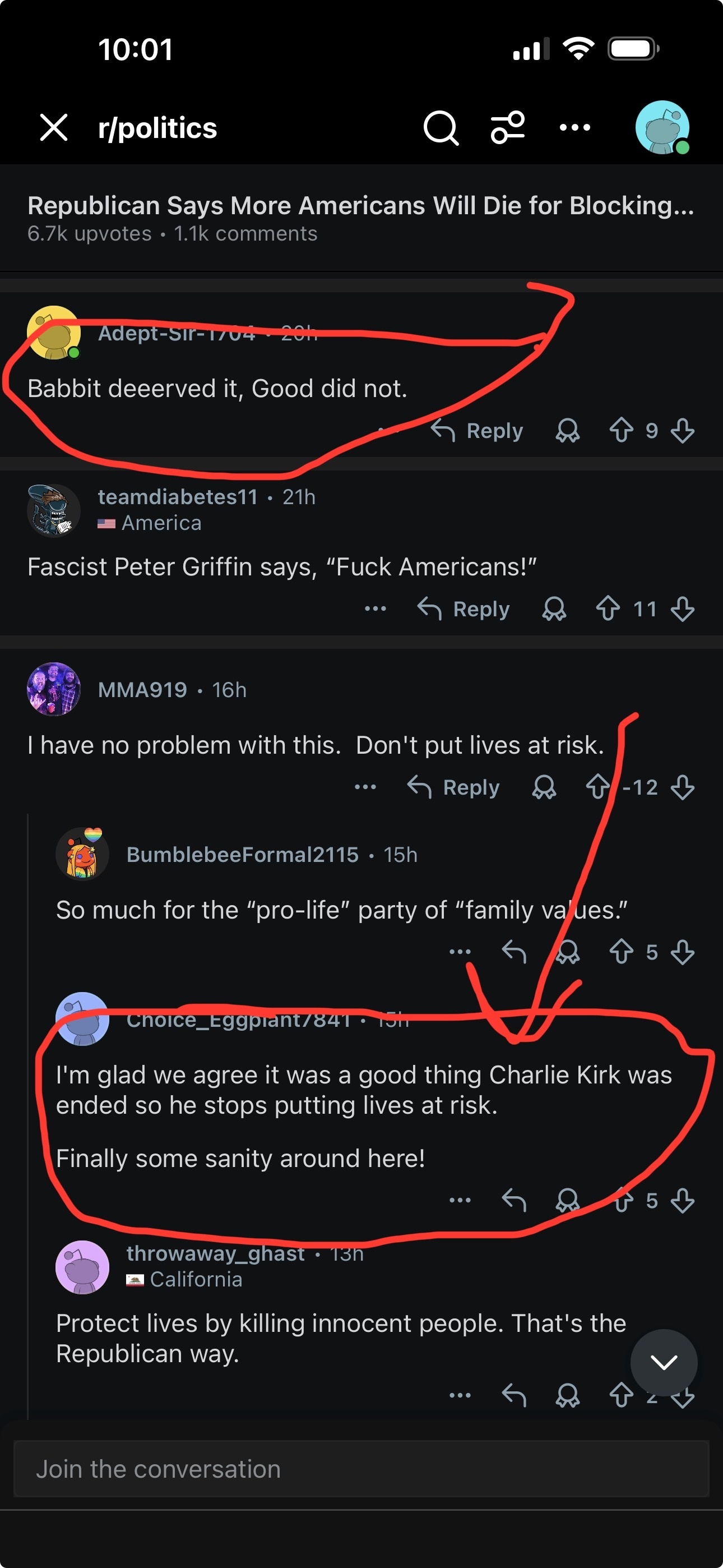Open more options on MMA919's comment

coord(365,787)
